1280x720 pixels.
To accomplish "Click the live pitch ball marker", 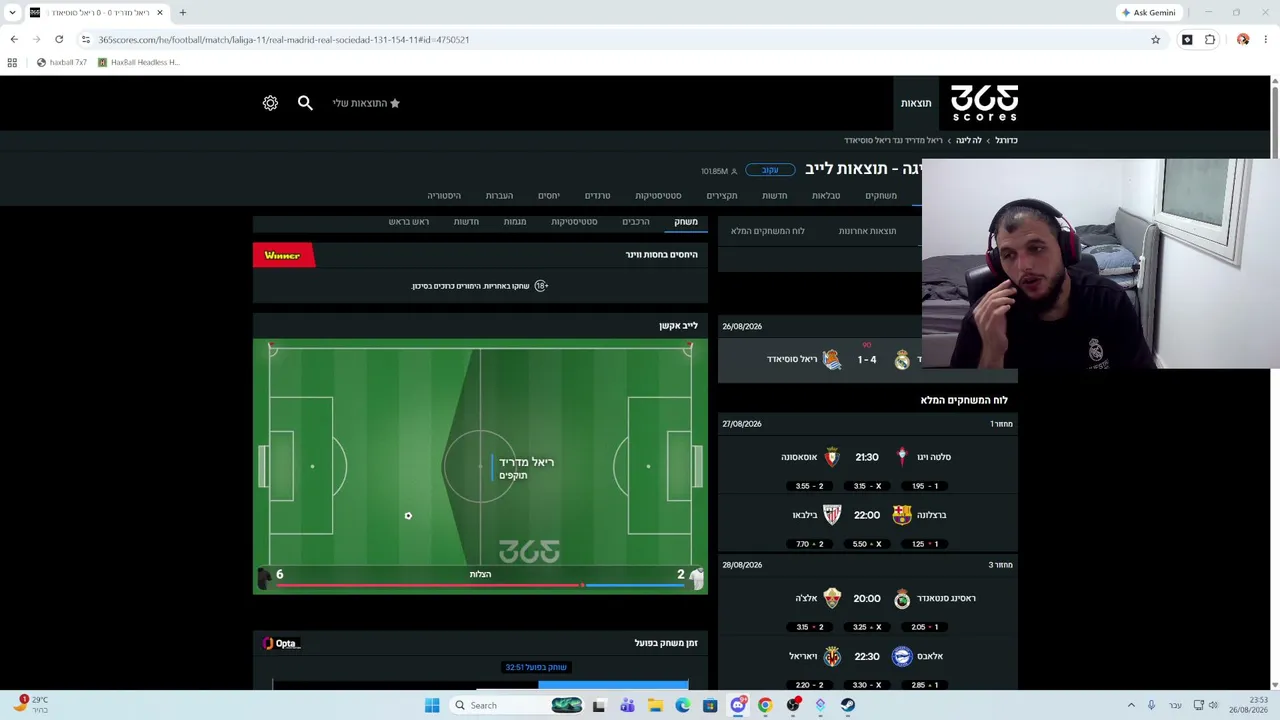I will click(x=408, y=516).
